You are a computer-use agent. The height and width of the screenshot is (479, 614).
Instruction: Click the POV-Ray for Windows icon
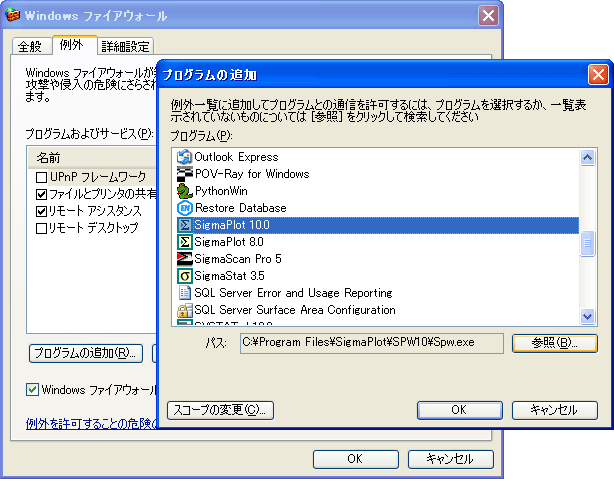184,174
